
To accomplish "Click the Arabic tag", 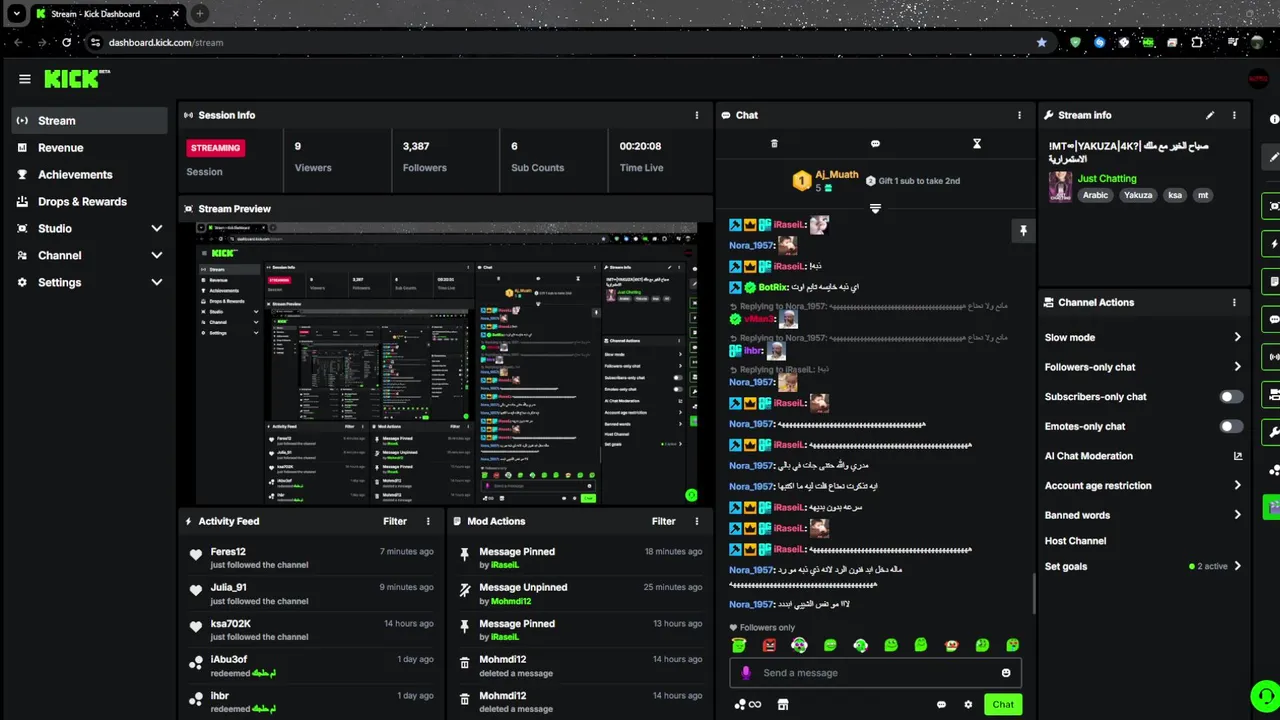I will point(1095,195).
